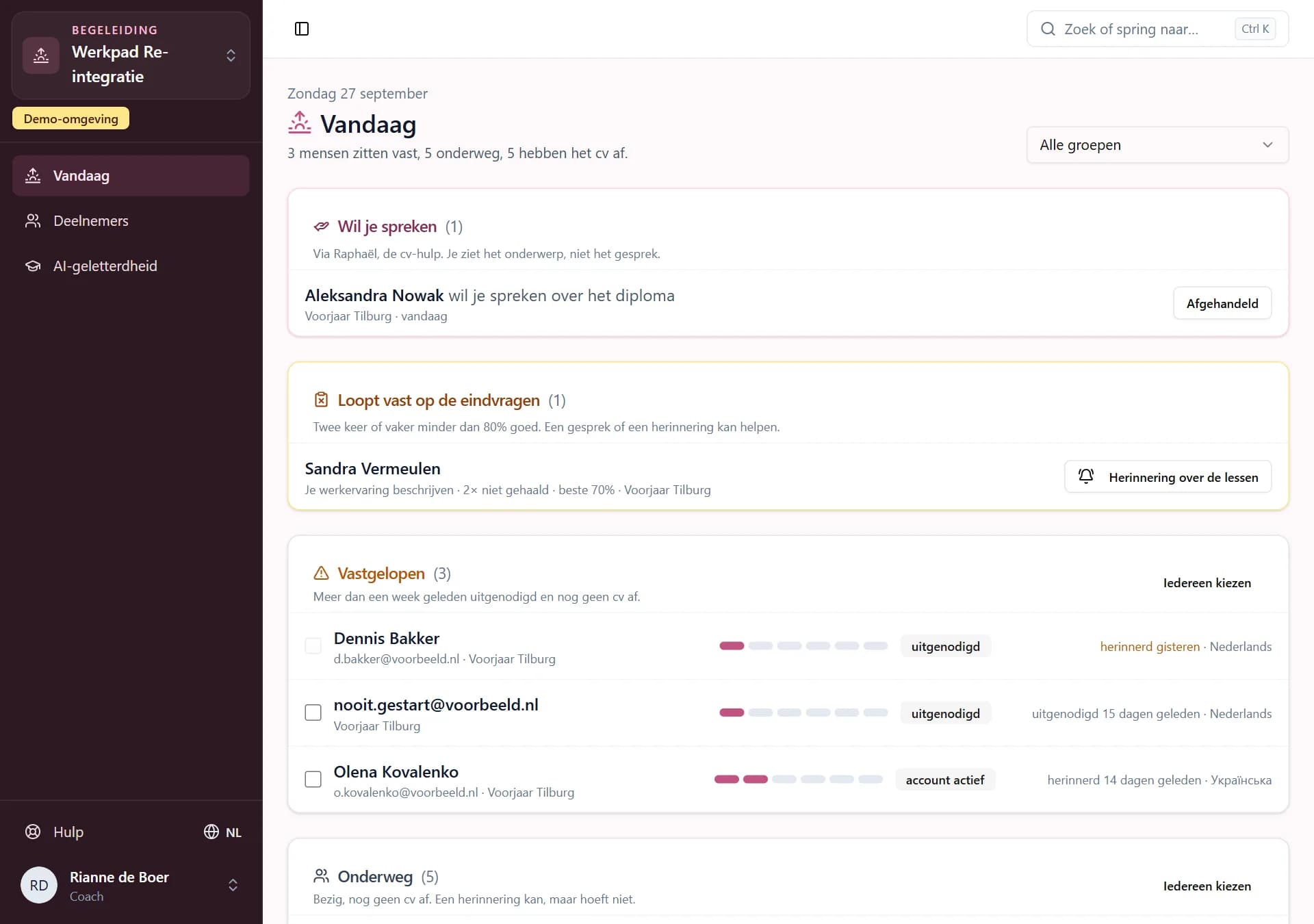
Task: Mark Aleksandra Nowak request as Afgehandeld
Action: pos(1222,303)
